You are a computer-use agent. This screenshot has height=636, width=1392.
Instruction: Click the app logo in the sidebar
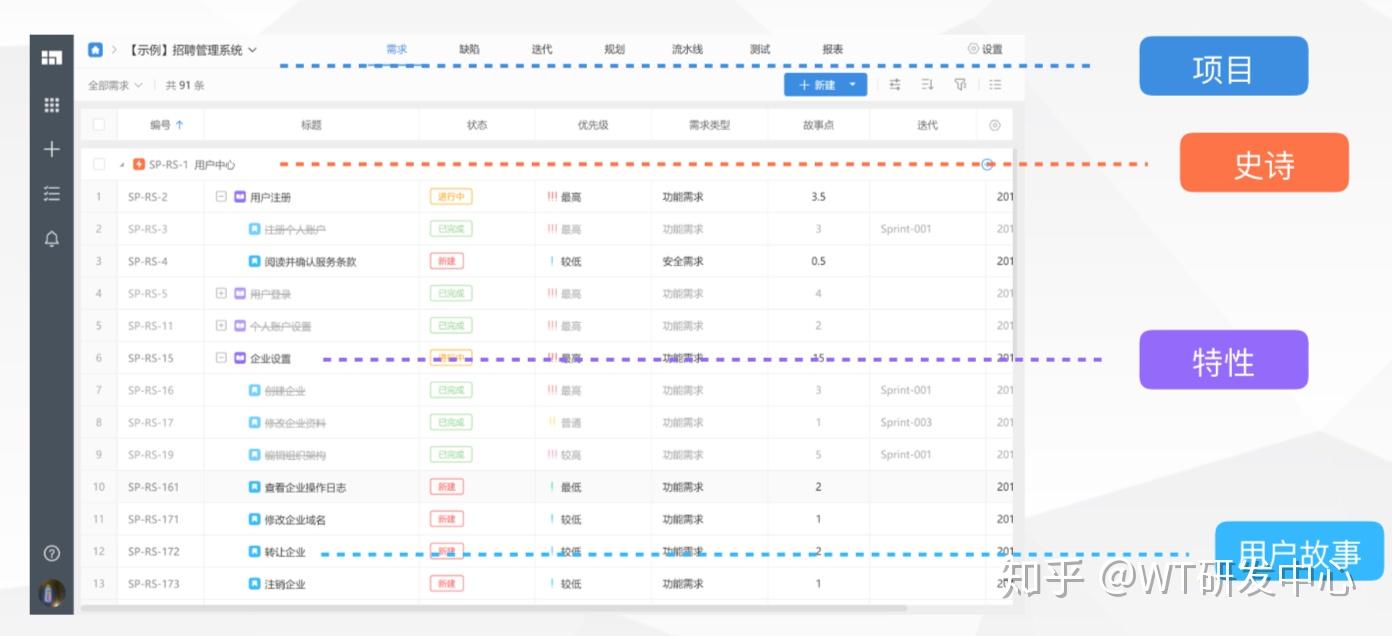click(52, 57)
